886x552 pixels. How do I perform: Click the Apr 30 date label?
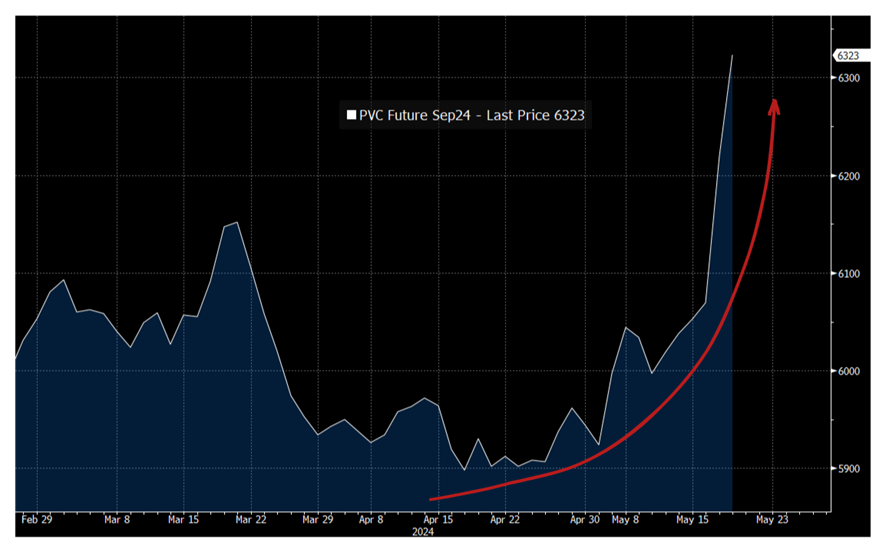pos(585,519)
